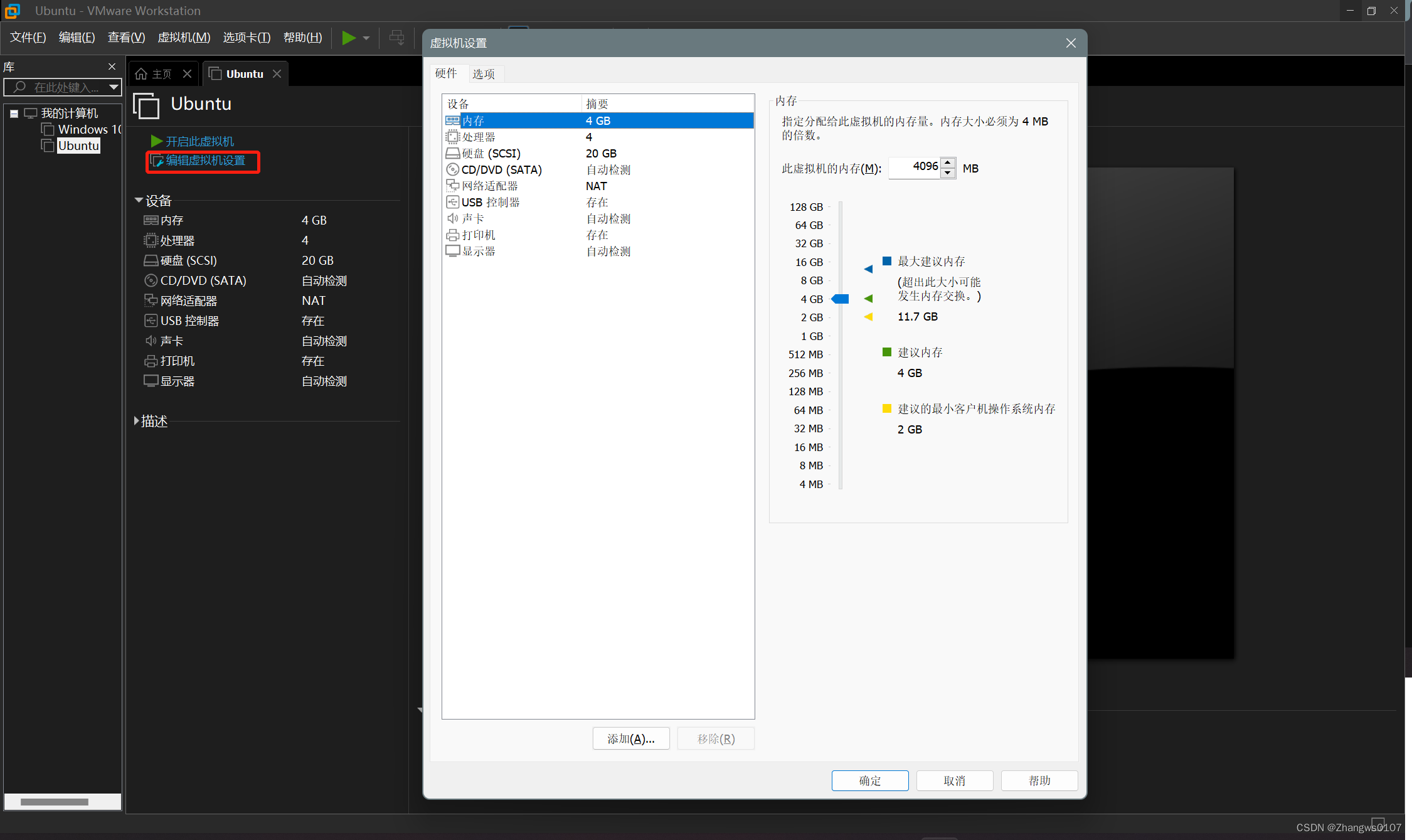Open the 文件(F) menu
The width and height of the screenshot is (1412, 840).
pos(28,38)
